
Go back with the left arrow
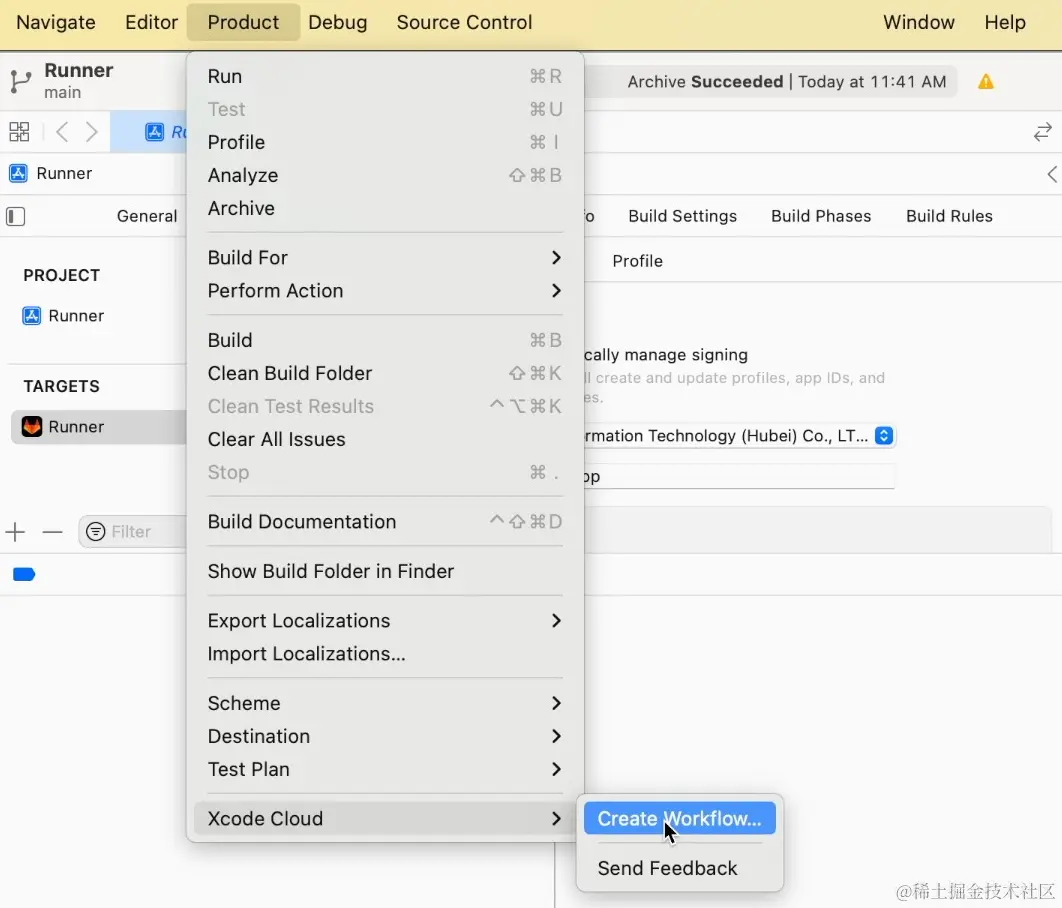62,131
